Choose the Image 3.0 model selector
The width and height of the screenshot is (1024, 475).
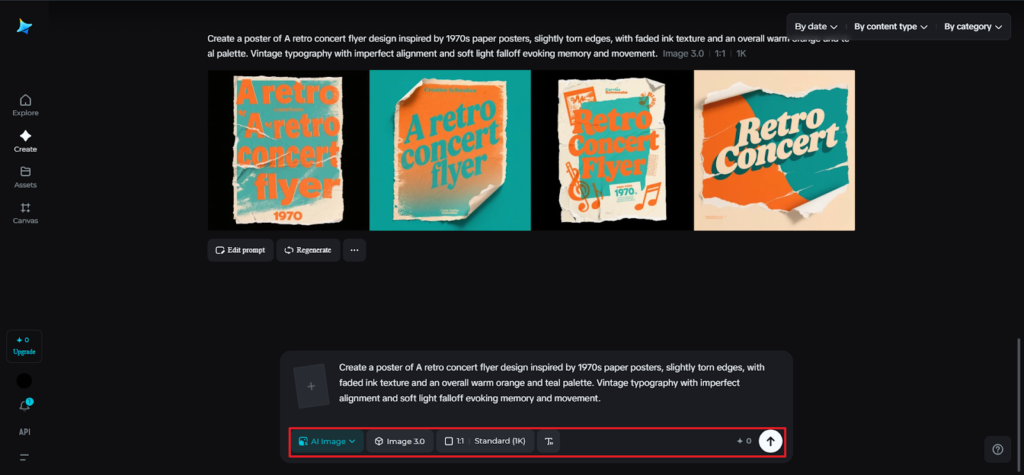point(400,441)
